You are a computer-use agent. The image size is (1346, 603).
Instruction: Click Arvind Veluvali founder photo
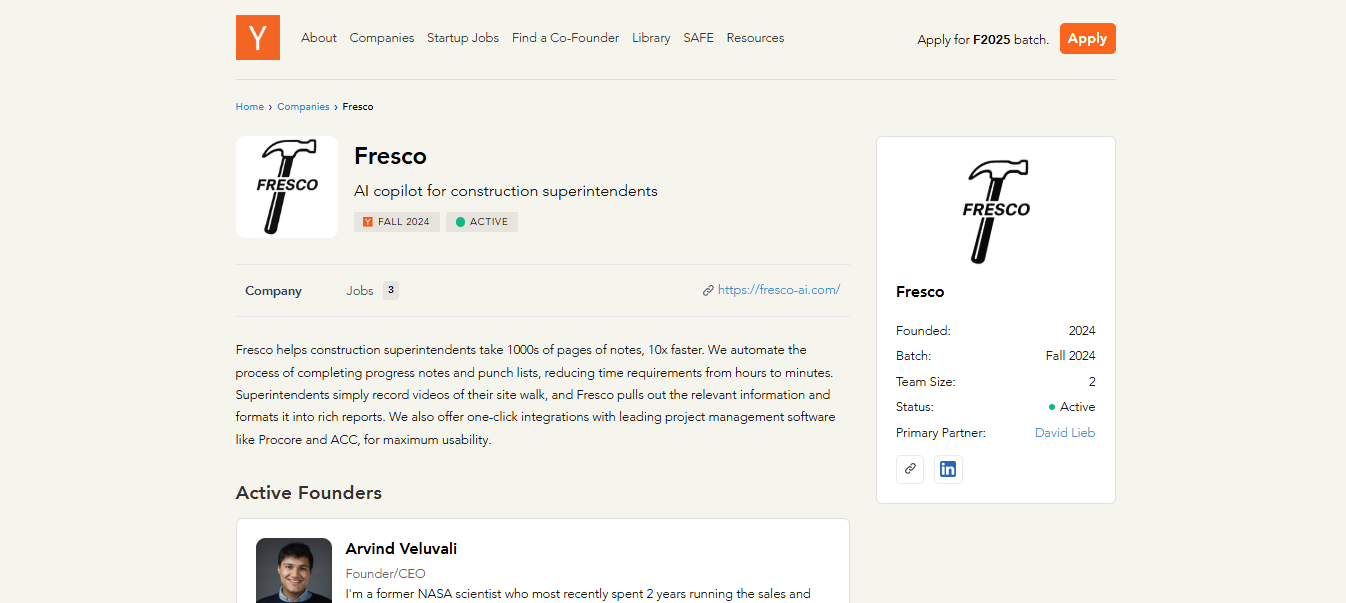(x=294, y=570)
